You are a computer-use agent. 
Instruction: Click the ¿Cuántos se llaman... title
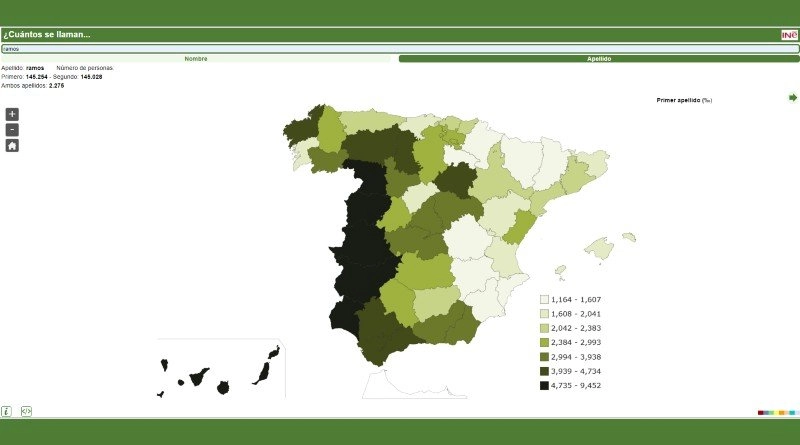47,35
